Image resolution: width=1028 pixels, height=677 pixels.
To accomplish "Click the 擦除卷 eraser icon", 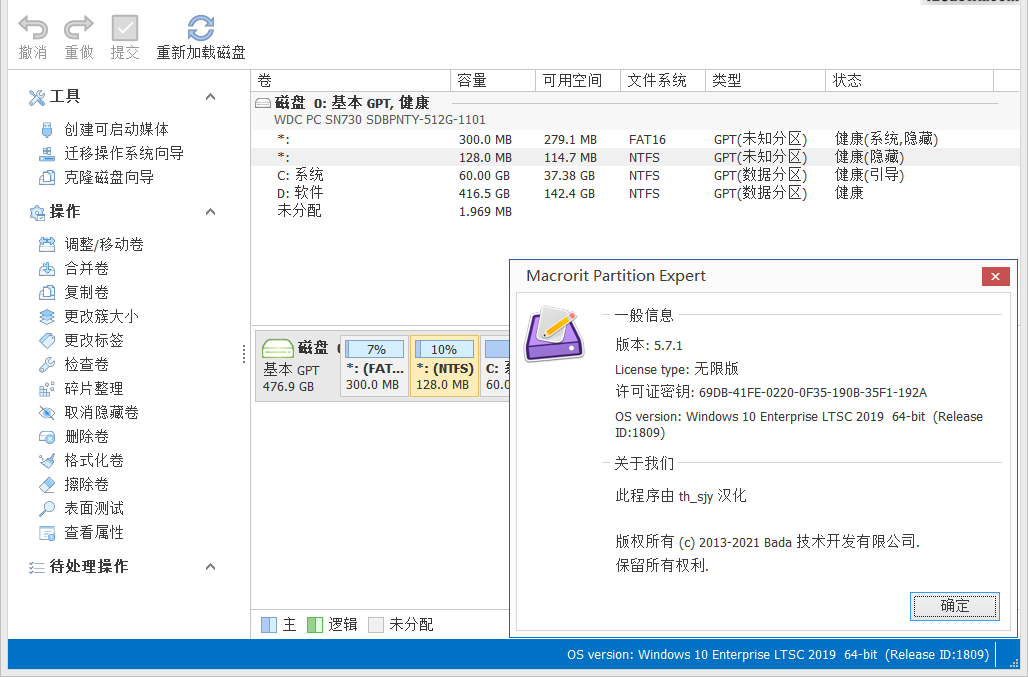I will (x=47, y=485).
